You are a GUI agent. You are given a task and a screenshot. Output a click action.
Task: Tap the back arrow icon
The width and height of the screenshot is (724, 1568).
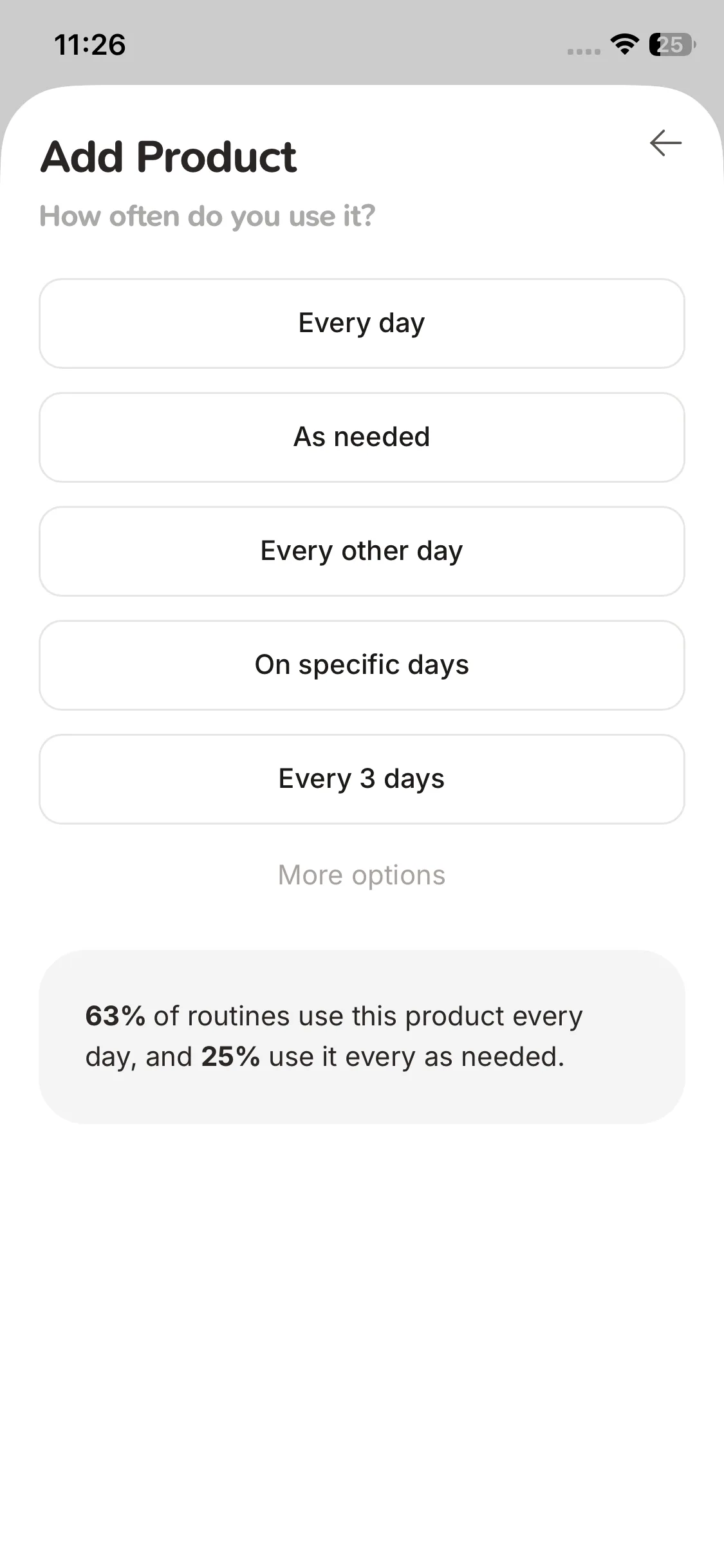[x=665, y=143]
